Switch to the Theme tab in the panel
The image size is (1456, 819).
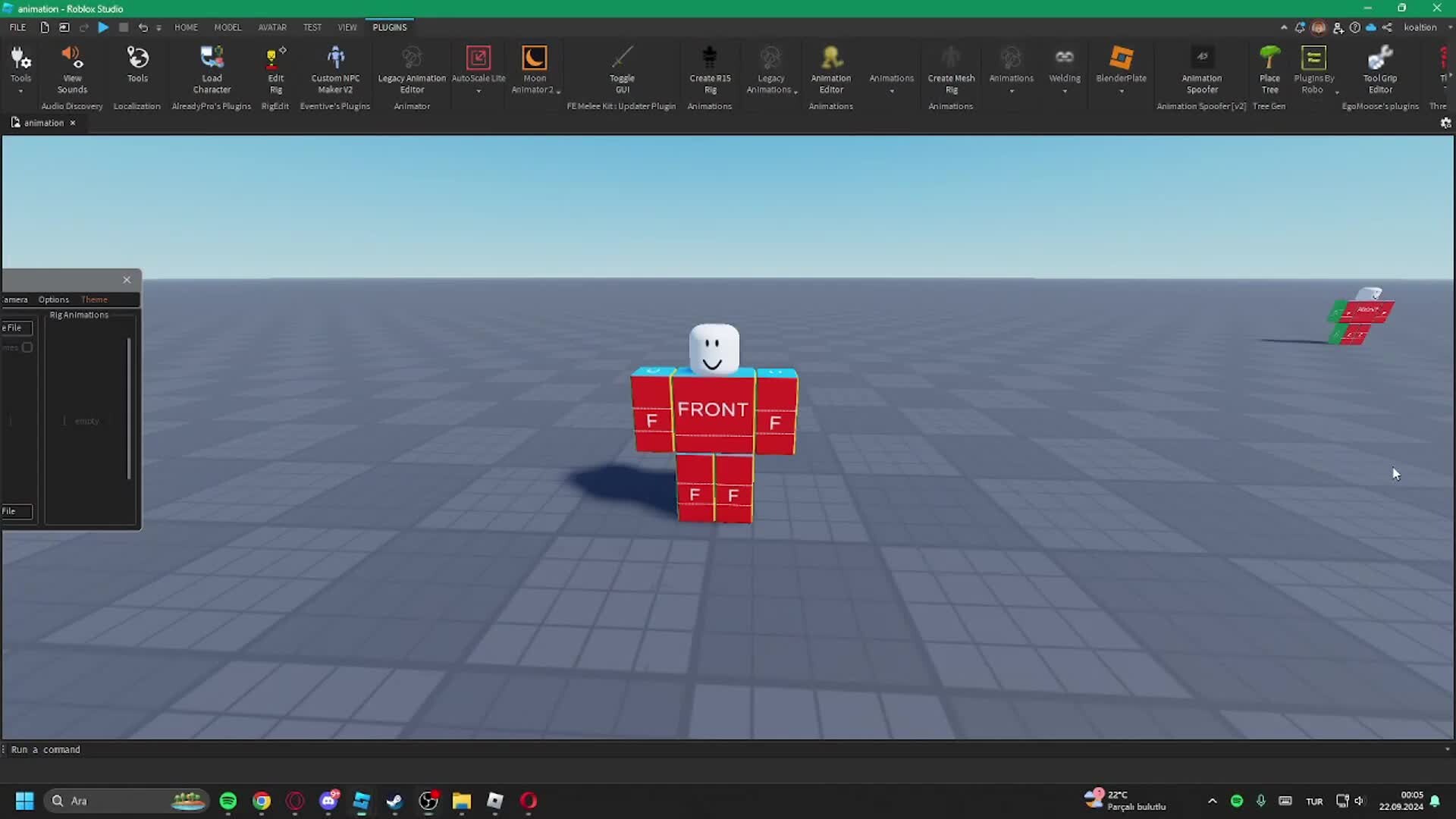pyautogui.click(x=94, y=299)
